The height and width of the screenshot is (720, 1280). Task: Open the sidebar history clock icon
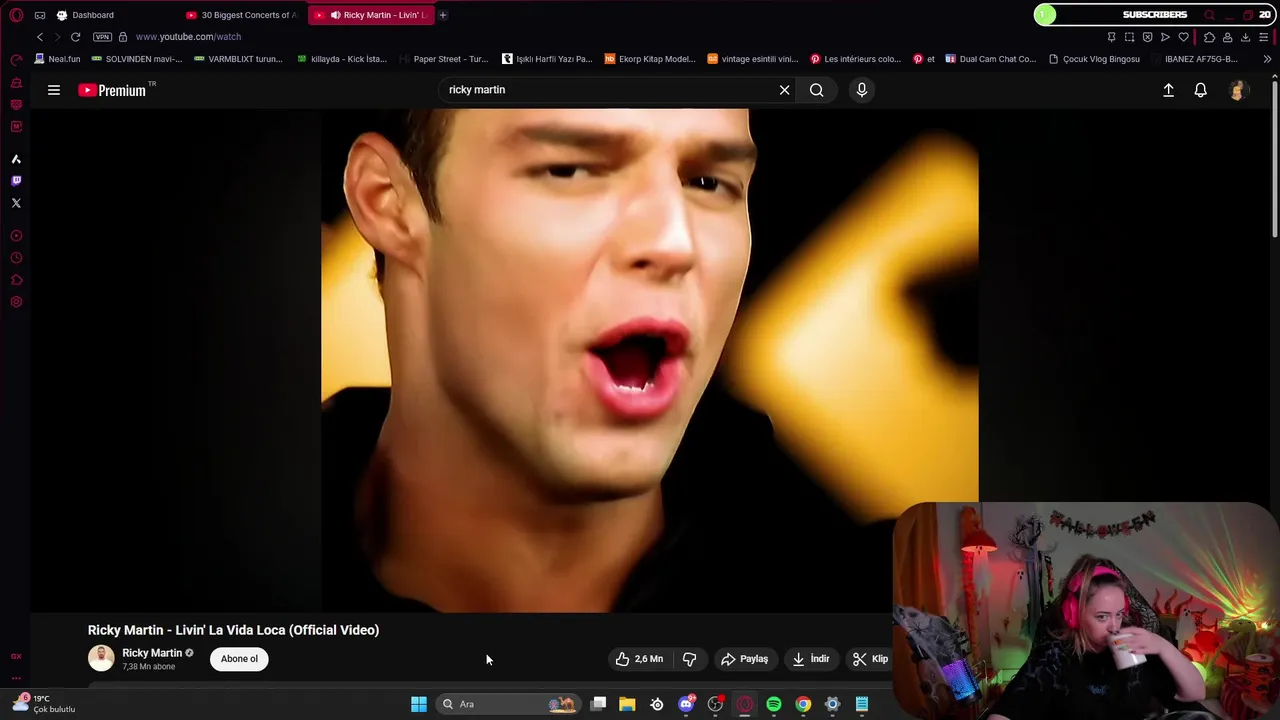tap(16, 258)
